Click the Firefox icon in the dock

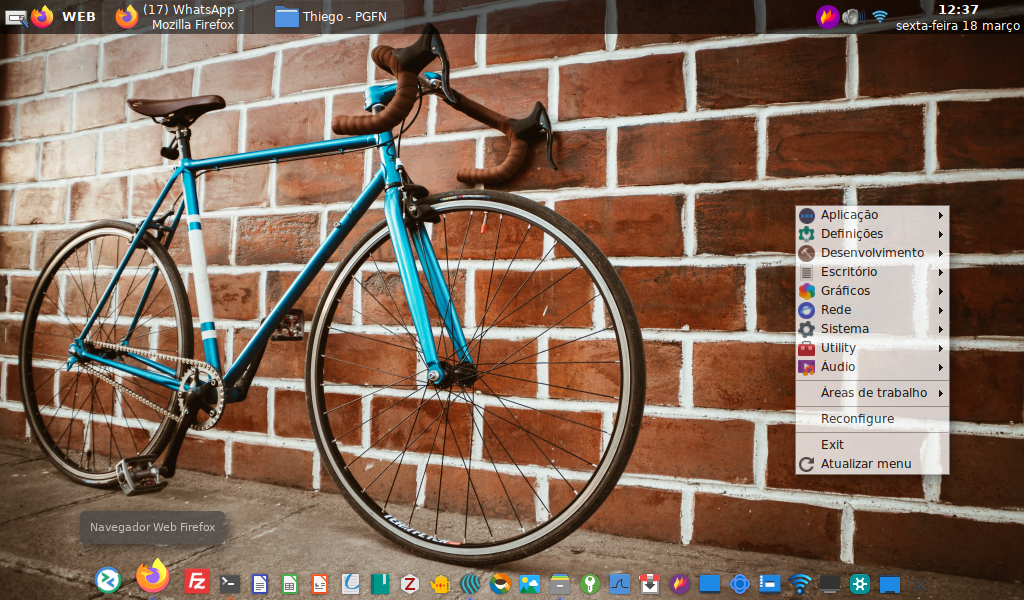153,576
